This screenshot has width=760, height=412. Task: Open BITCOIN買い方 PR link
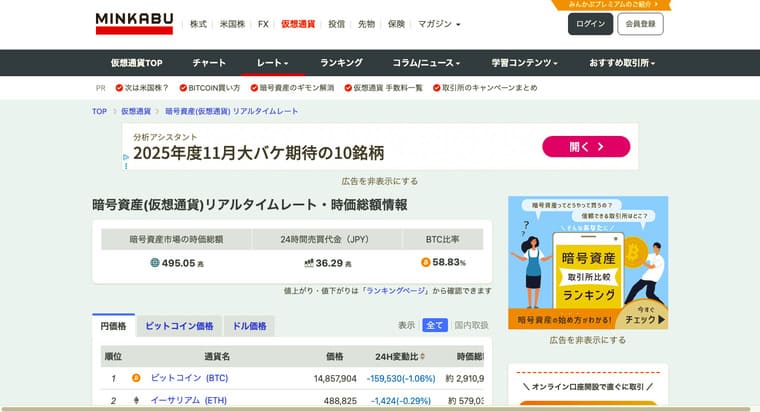coord(210,88)
